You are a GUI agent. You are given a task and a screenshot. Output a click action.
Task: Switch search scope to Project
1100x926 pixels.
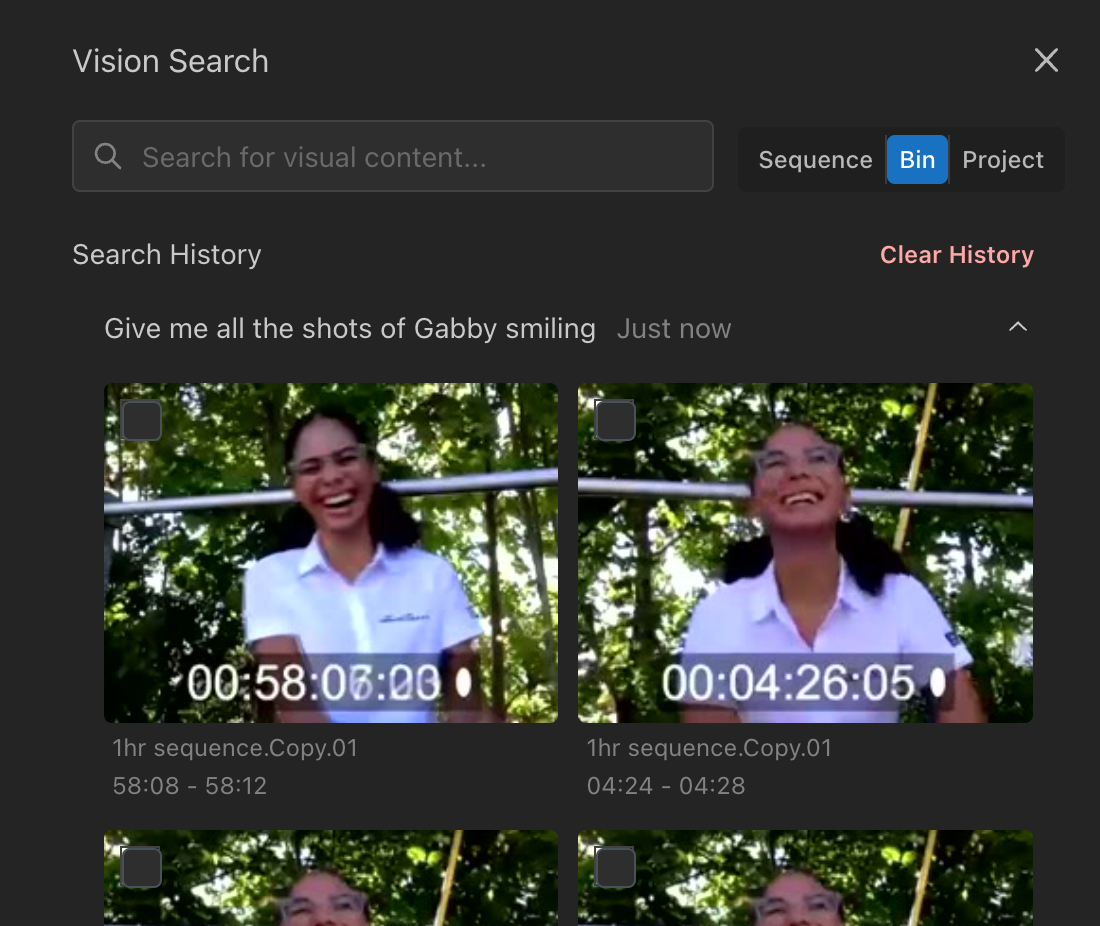1002,159
